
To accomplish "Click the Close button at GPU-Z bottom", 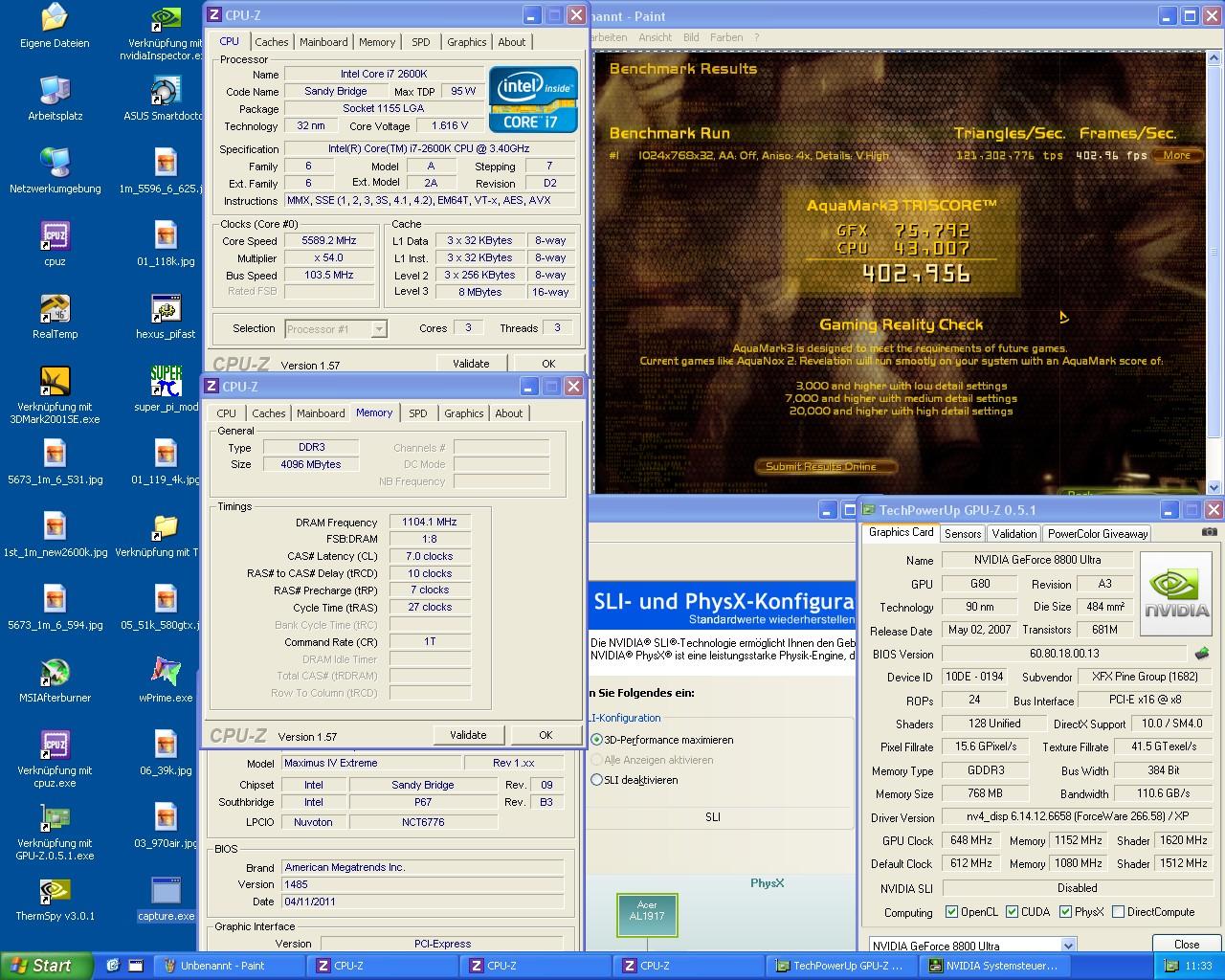I will point(1187,945).
